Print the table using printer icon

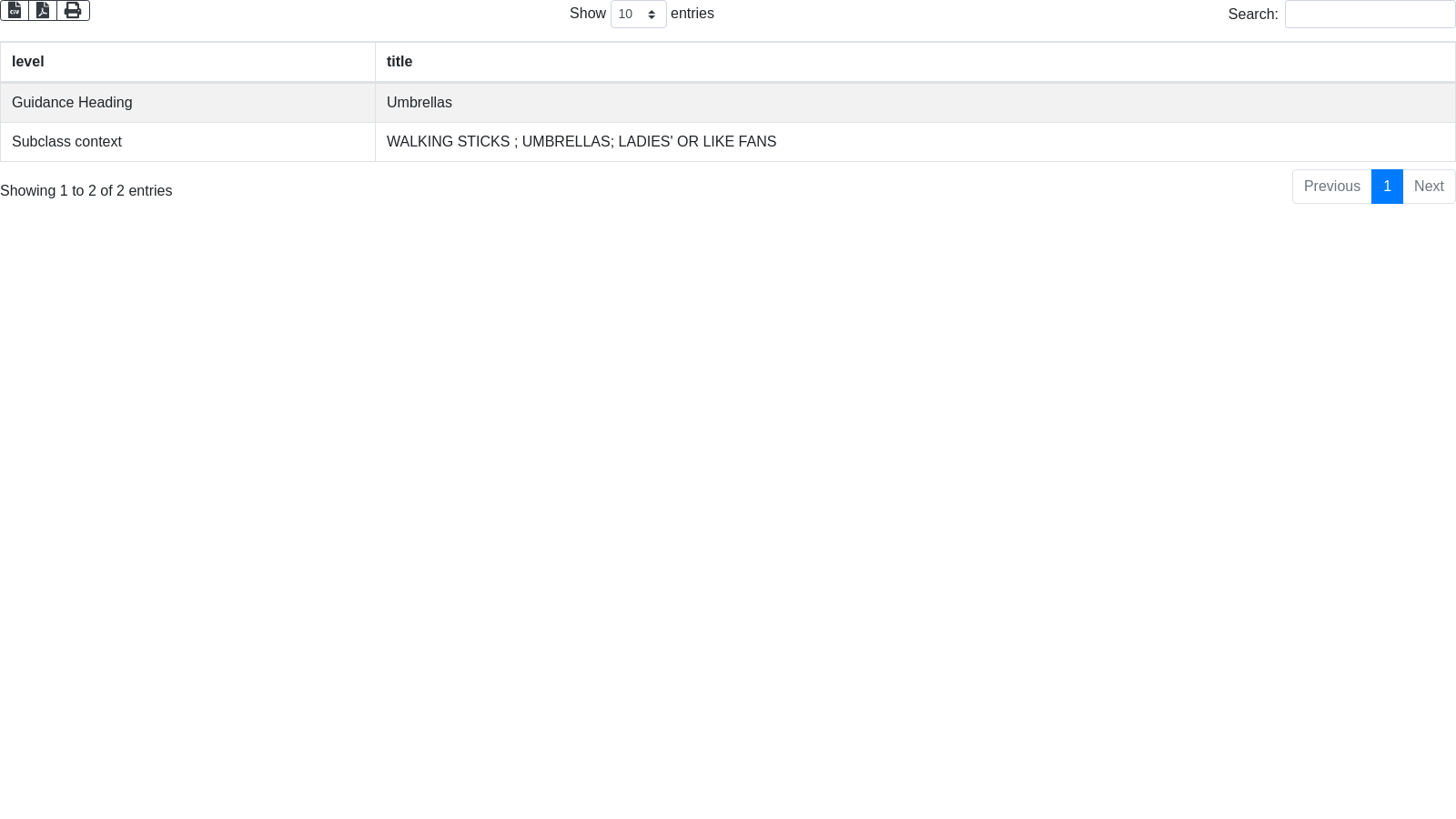(73, 10)
